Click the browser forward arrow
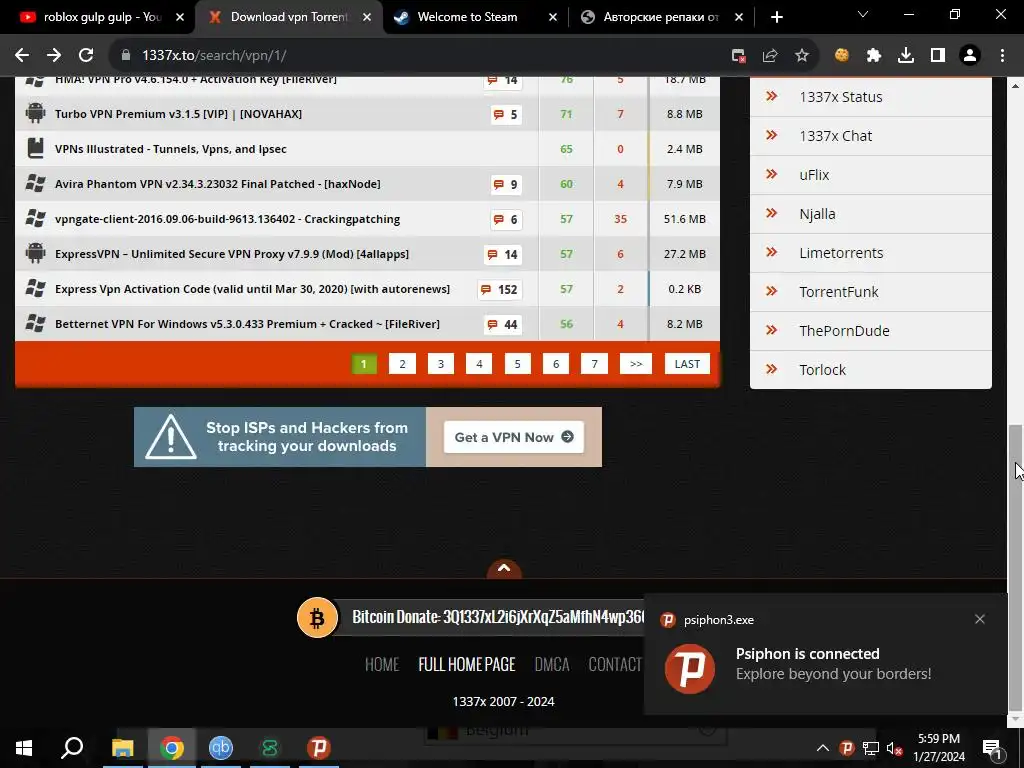The width and height of the screenshot is (1024, 768). point(54,56)
